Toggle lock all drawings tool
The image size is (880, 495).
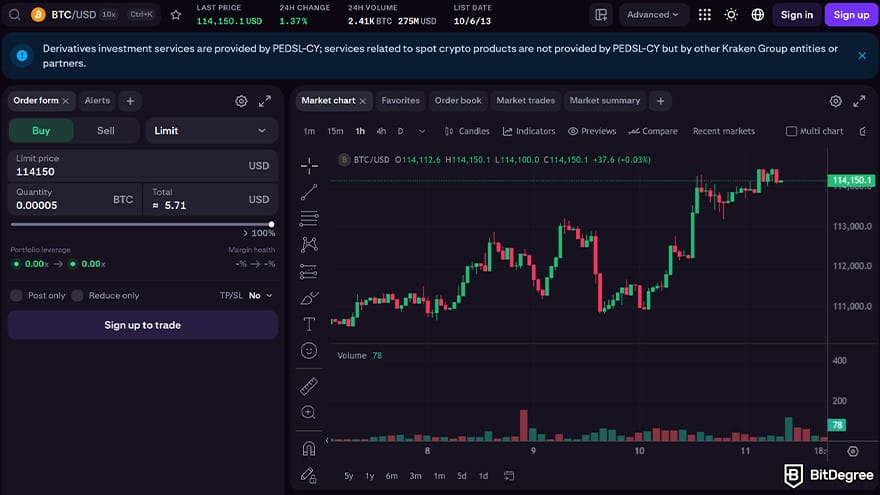tap(309, 475)
